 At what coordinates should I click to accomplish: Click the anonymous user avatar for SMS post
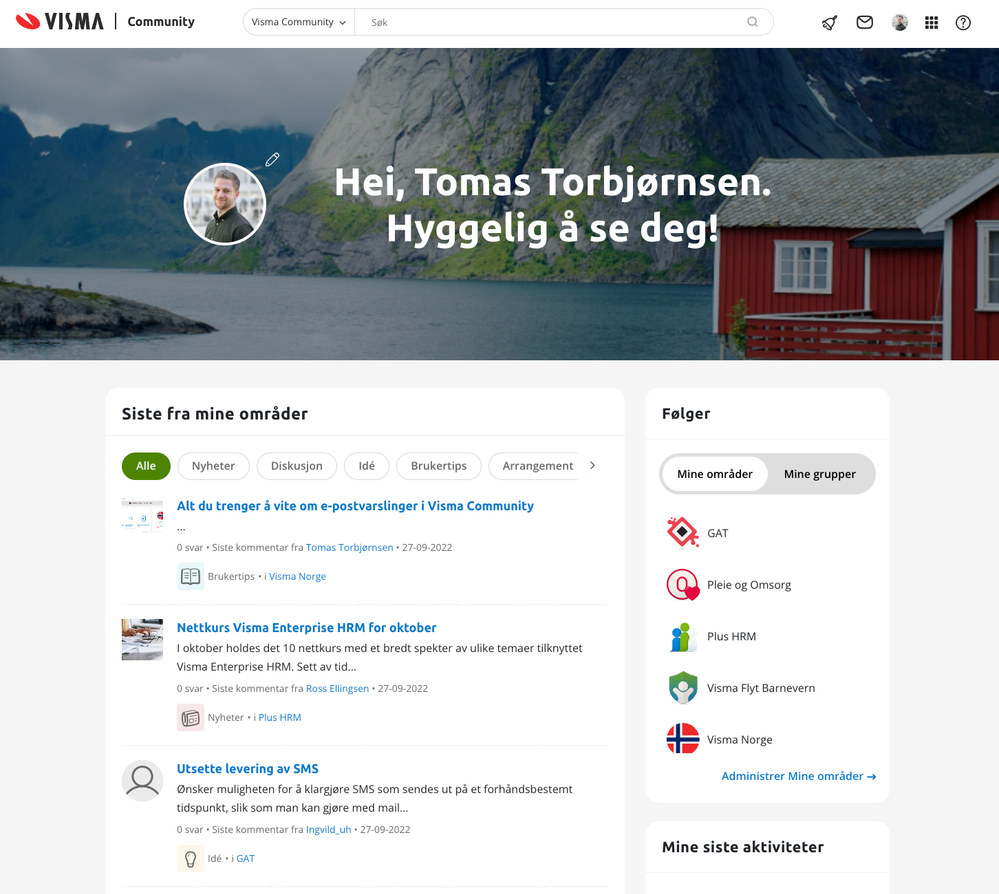(x=142, y=781)
